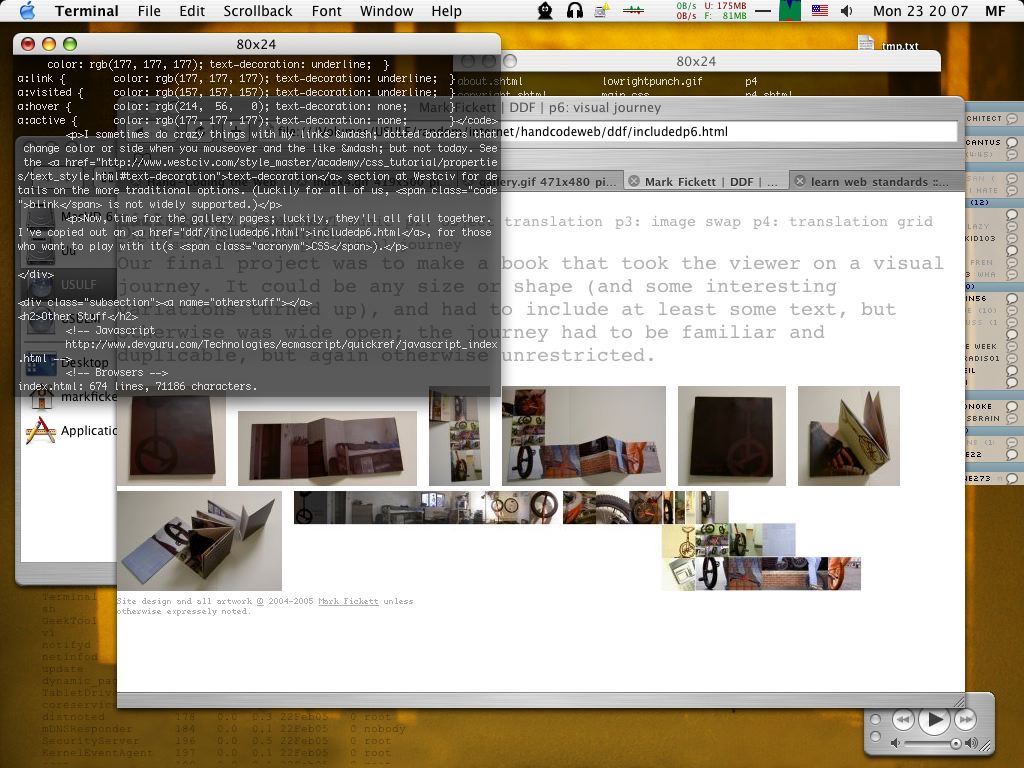Follow the 'Mark Fickett' footer link

coord(348,601)
